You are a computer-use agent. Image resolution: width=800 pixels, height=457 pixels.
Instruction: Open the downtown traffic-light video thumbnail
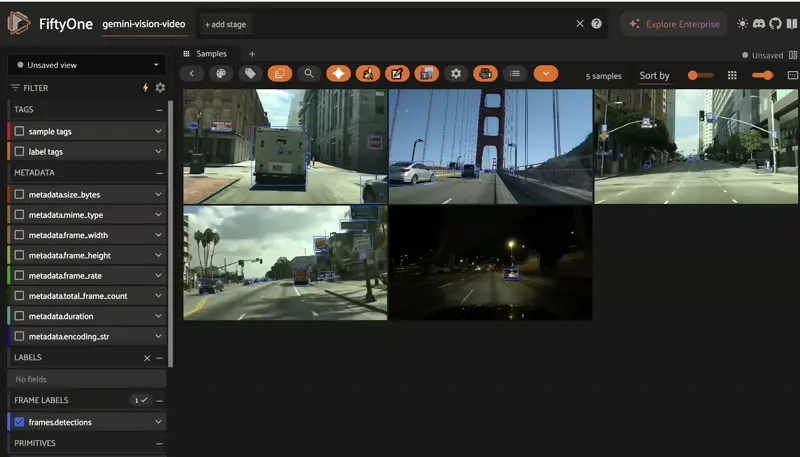pos(696,146)
